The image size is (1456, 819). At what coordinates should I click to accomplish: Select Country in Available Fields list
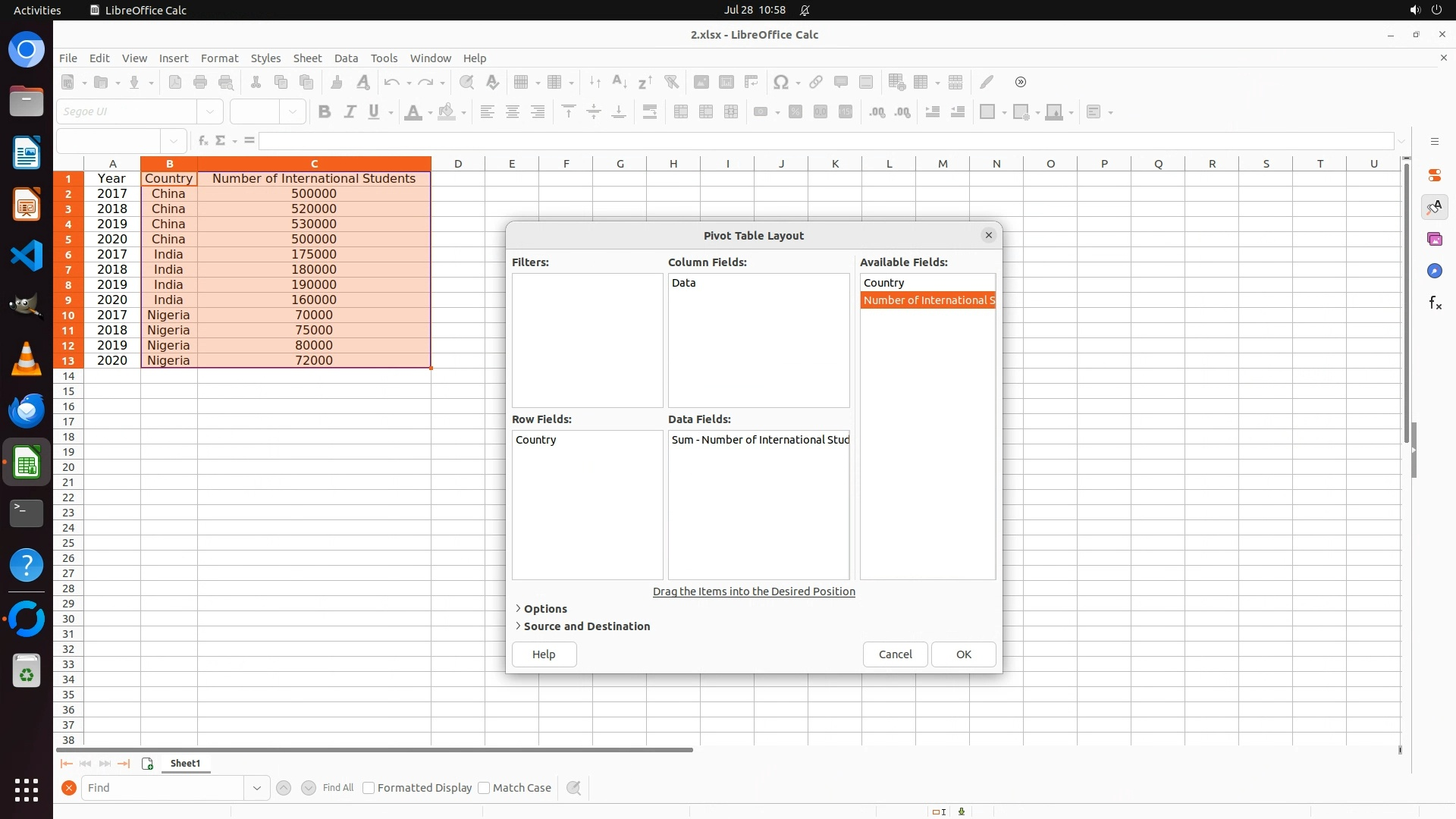[884, 283]
